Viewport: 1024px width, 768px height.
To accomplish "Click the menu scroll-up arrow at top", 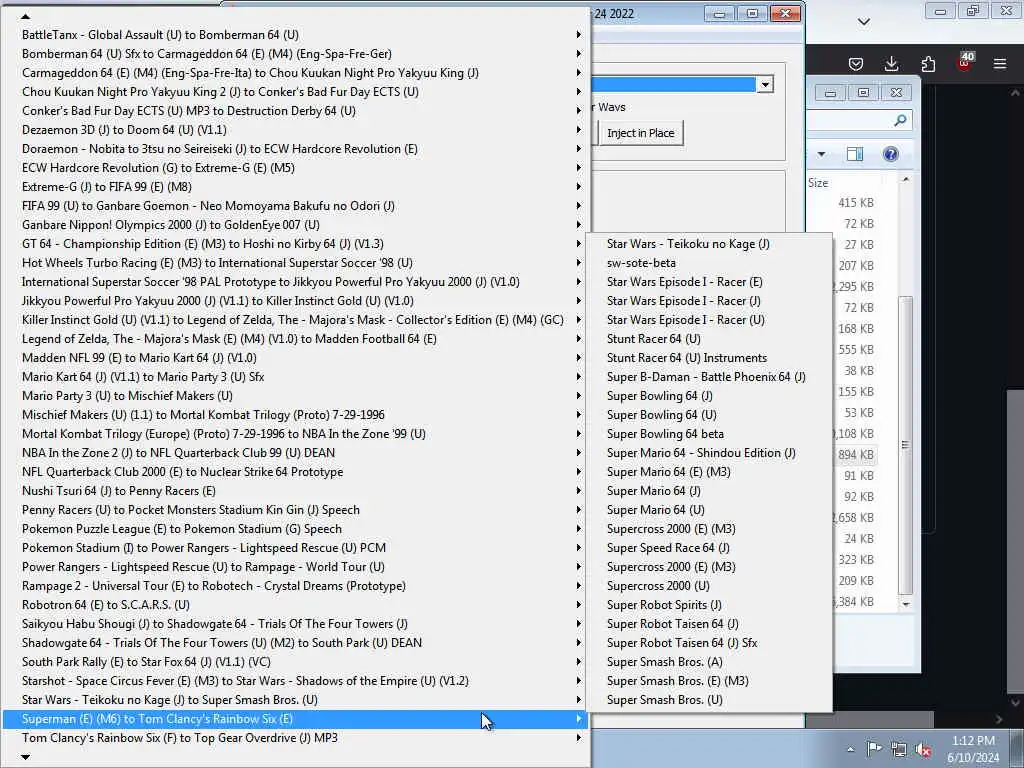I will [x=25, y=16].
